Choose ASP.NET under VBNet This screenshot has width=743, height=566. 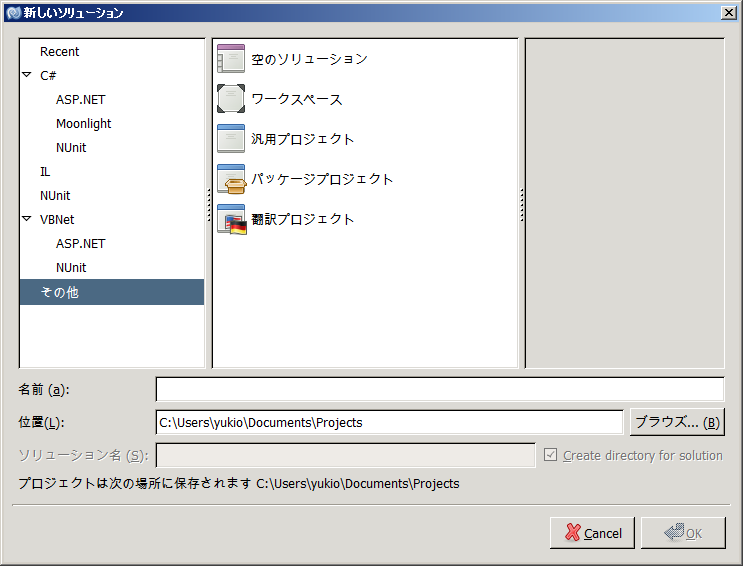[x=80, y=244]
